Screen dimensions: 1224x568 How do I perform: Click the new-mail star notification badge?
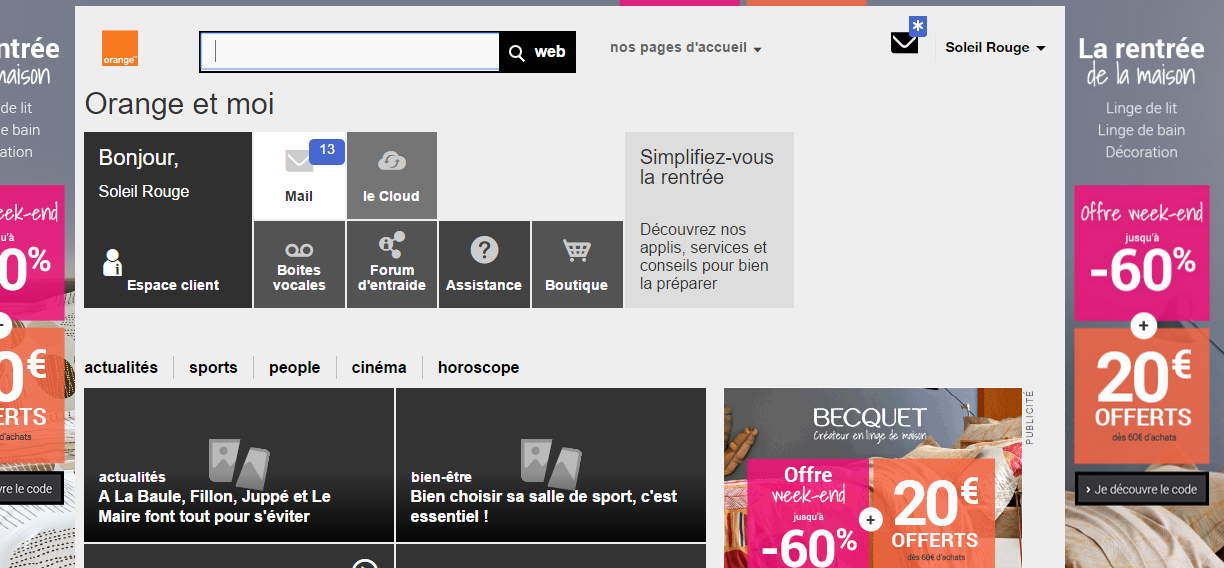918,26
